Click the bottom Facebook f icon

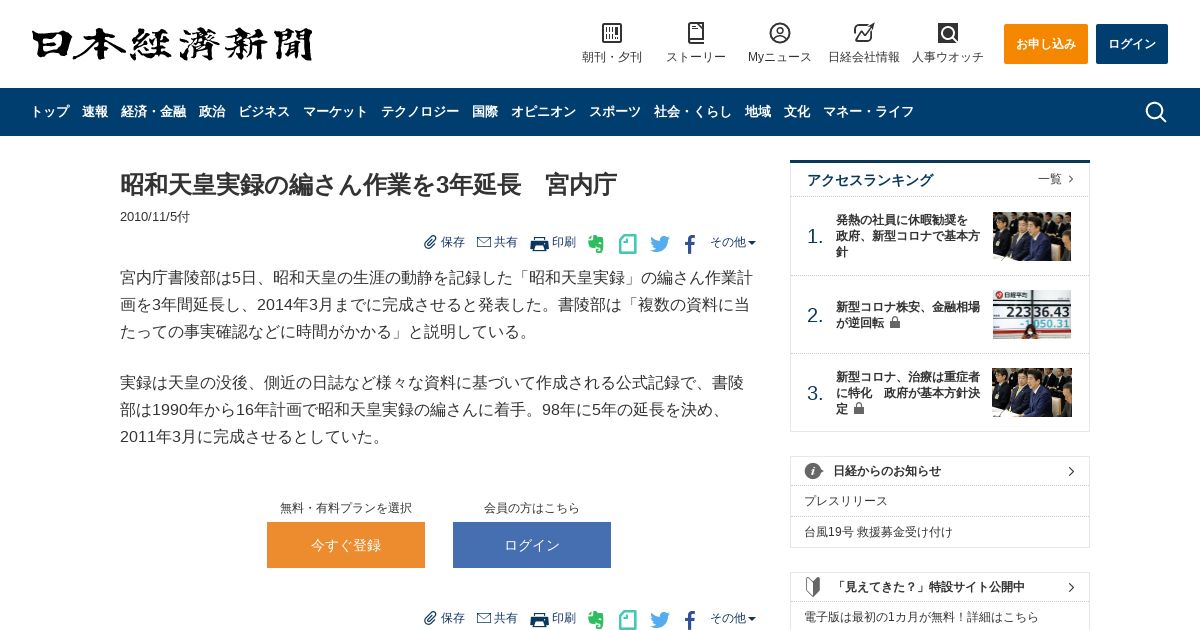tap(690, 620)
